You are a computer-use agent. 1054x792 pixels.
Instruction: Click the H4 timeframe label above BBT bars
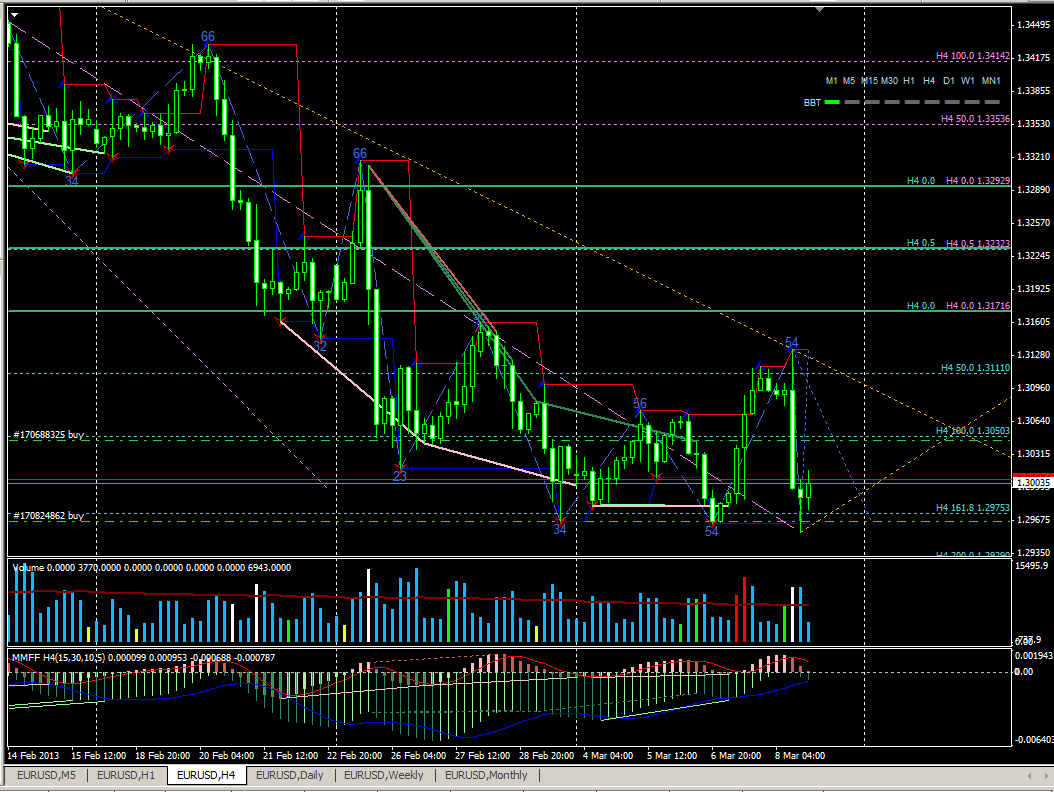(929, 81)
